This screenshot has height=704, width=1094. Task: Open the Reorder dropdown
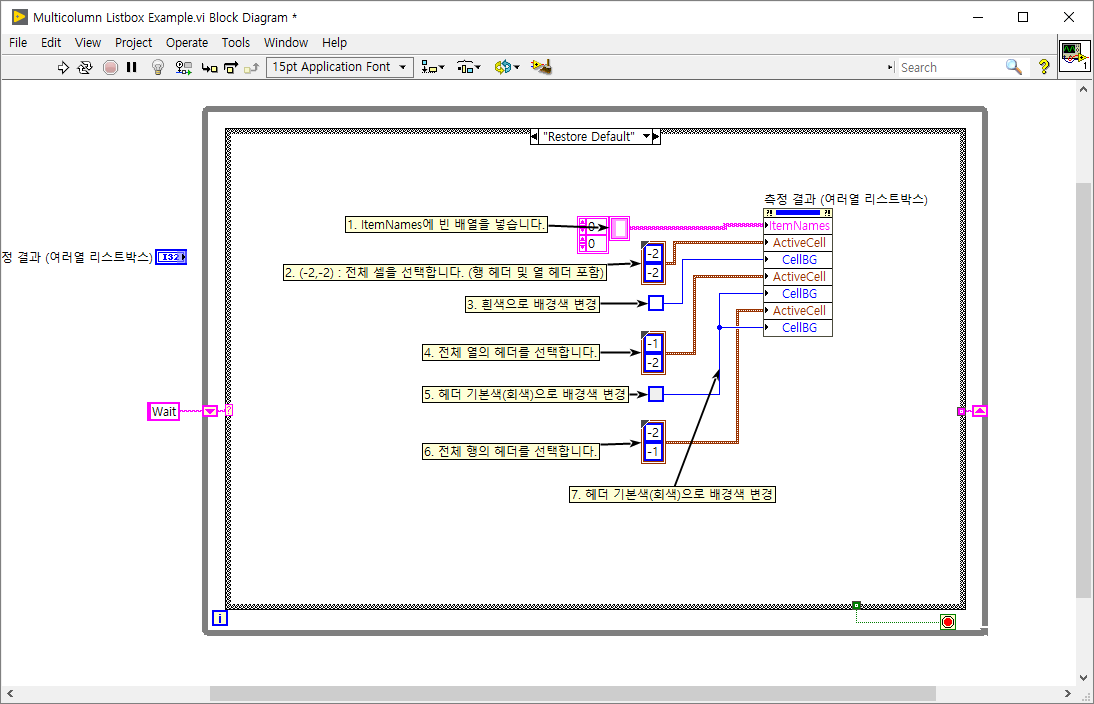507,67
